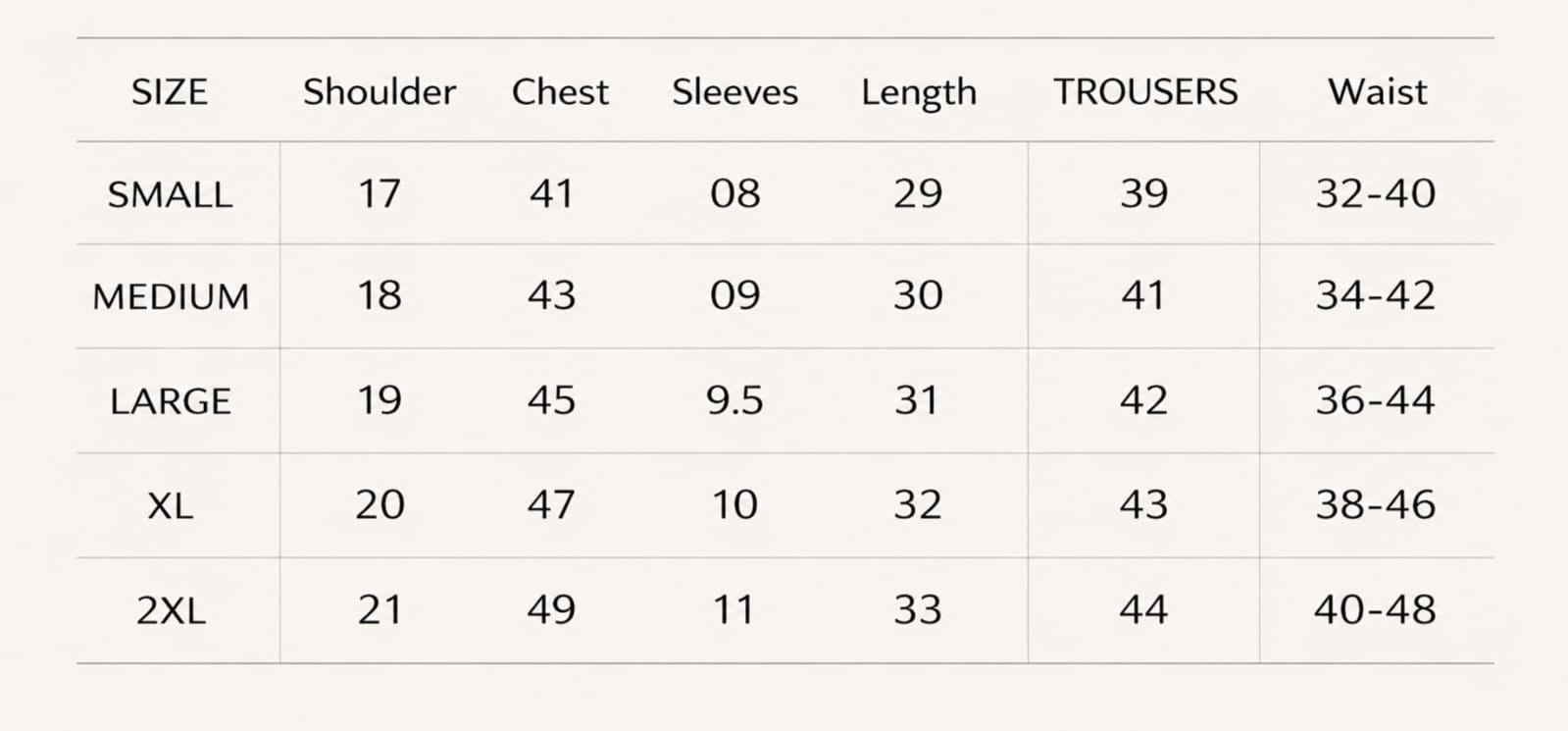Select the Sleeves column header
The width and height of the screenshot is (1568, 731).
734,92
